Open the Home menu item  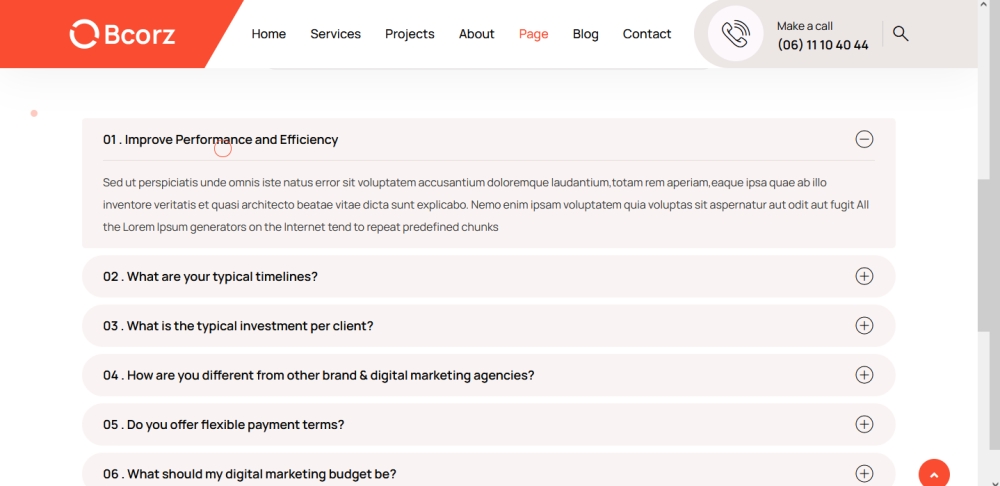tap(268, 34)
